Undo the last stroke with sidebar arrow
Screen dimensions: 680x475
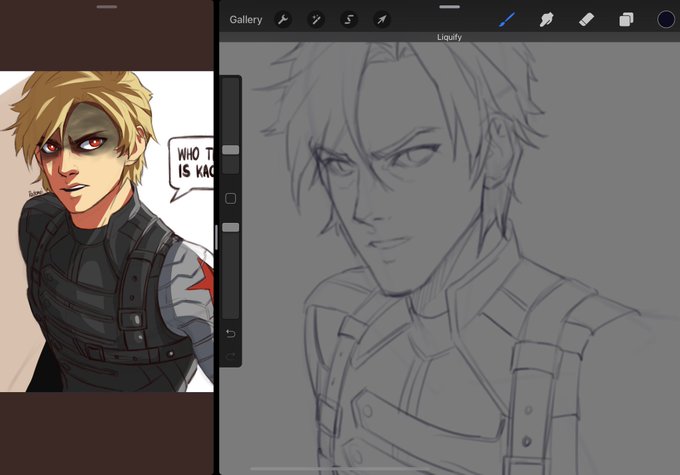(231, 334)
